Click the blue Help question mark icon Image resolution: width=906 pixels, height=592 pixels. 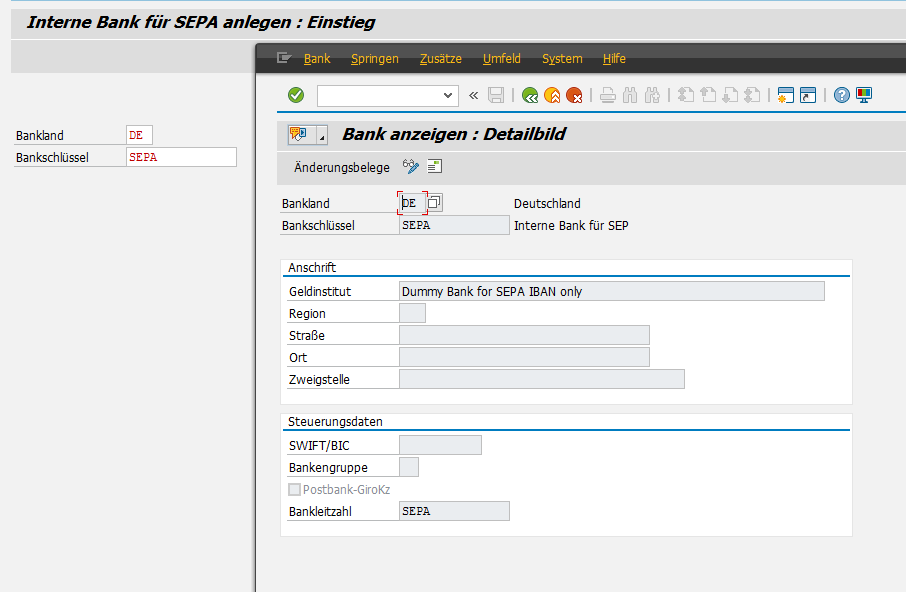click(841, 96)
